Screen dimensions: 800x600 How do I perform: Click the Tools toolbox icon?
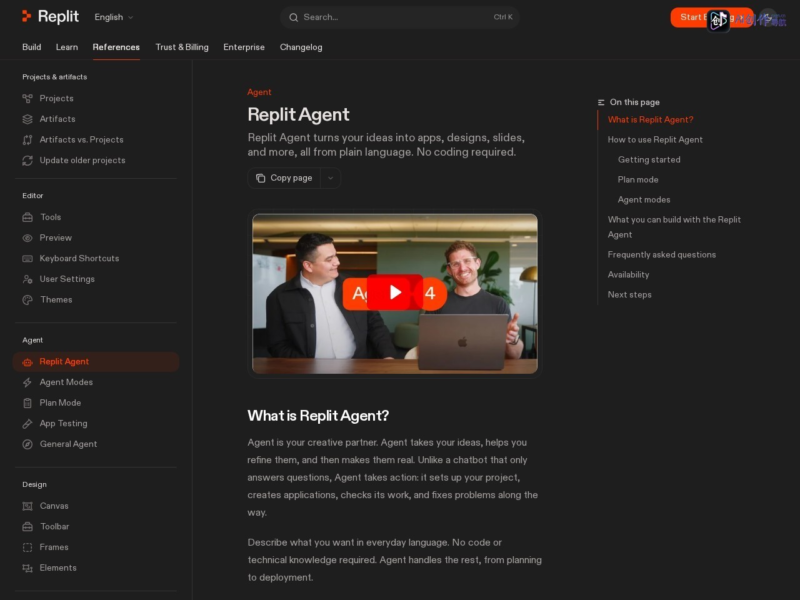[28, 217]
